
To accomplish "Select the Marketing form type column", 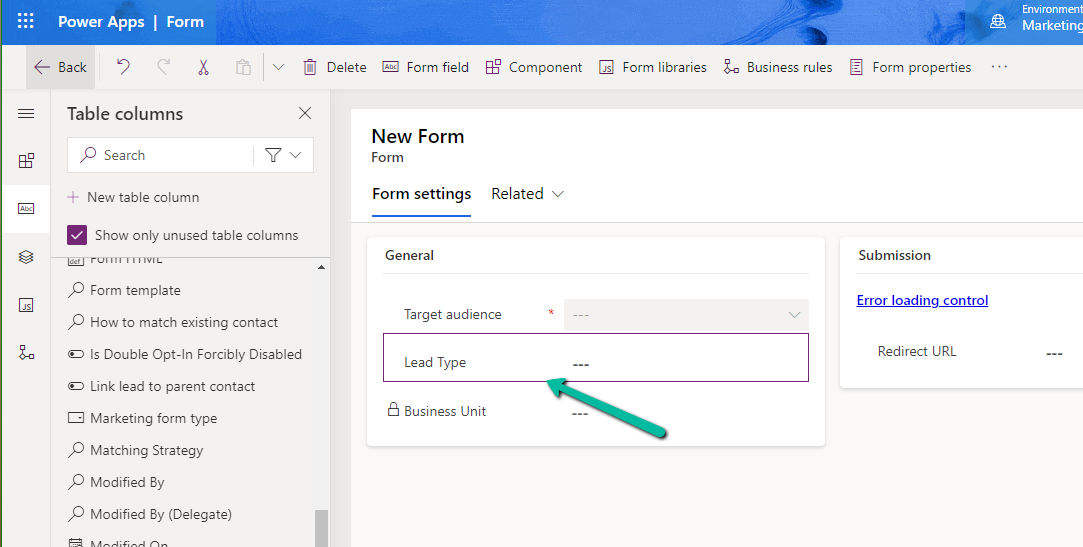I will (x=153, y=418).
